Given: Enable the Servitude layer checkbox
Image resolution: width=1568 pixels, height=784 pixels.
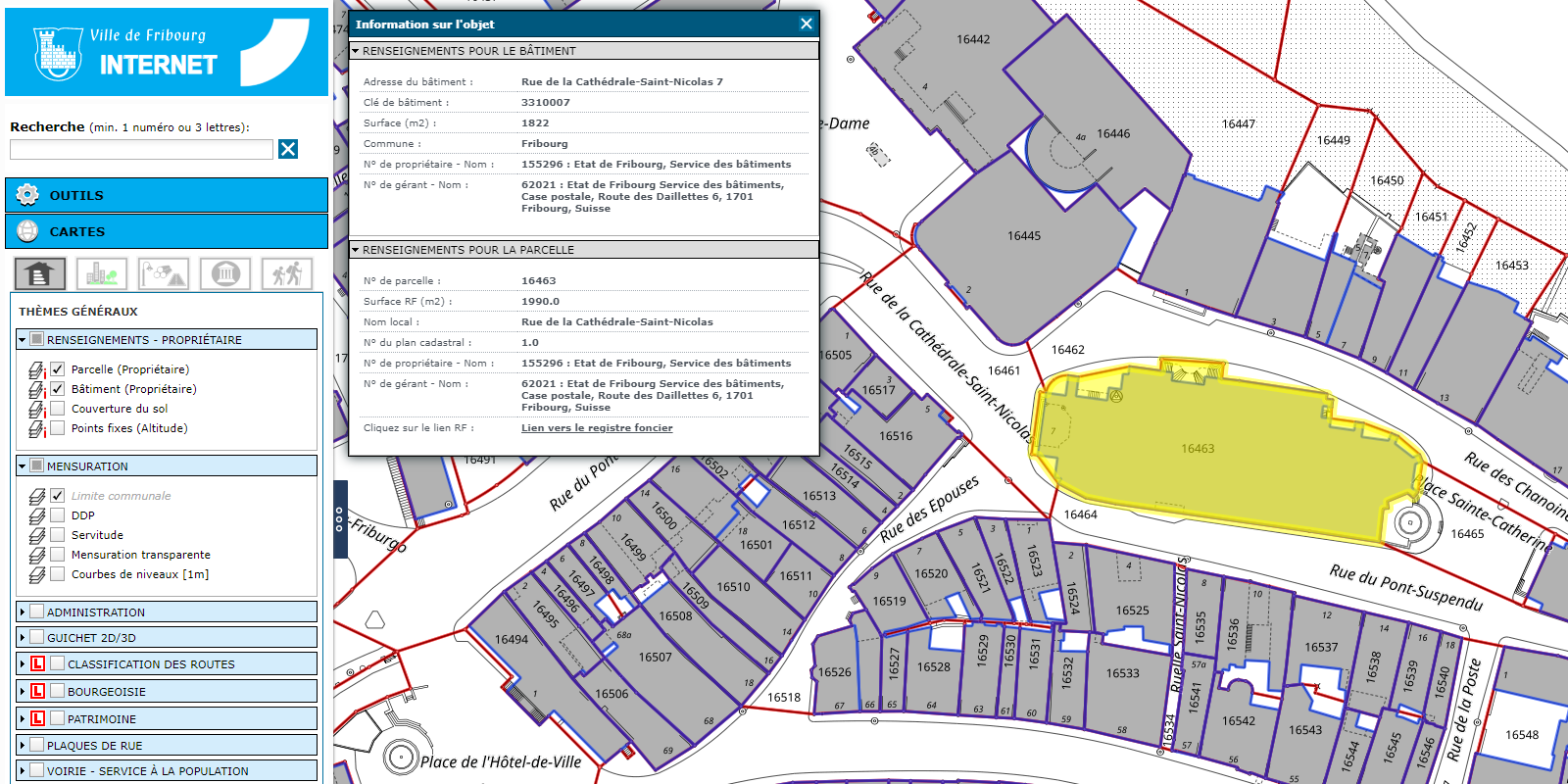Looking at the screenshot, I should click(58, 535).
